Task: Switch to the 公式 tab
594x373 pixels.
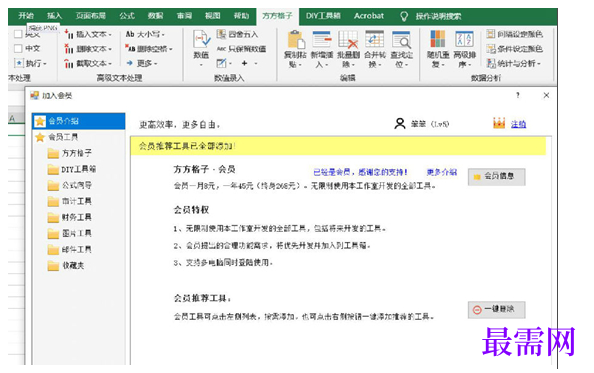Action: click(x=127, y=16)
